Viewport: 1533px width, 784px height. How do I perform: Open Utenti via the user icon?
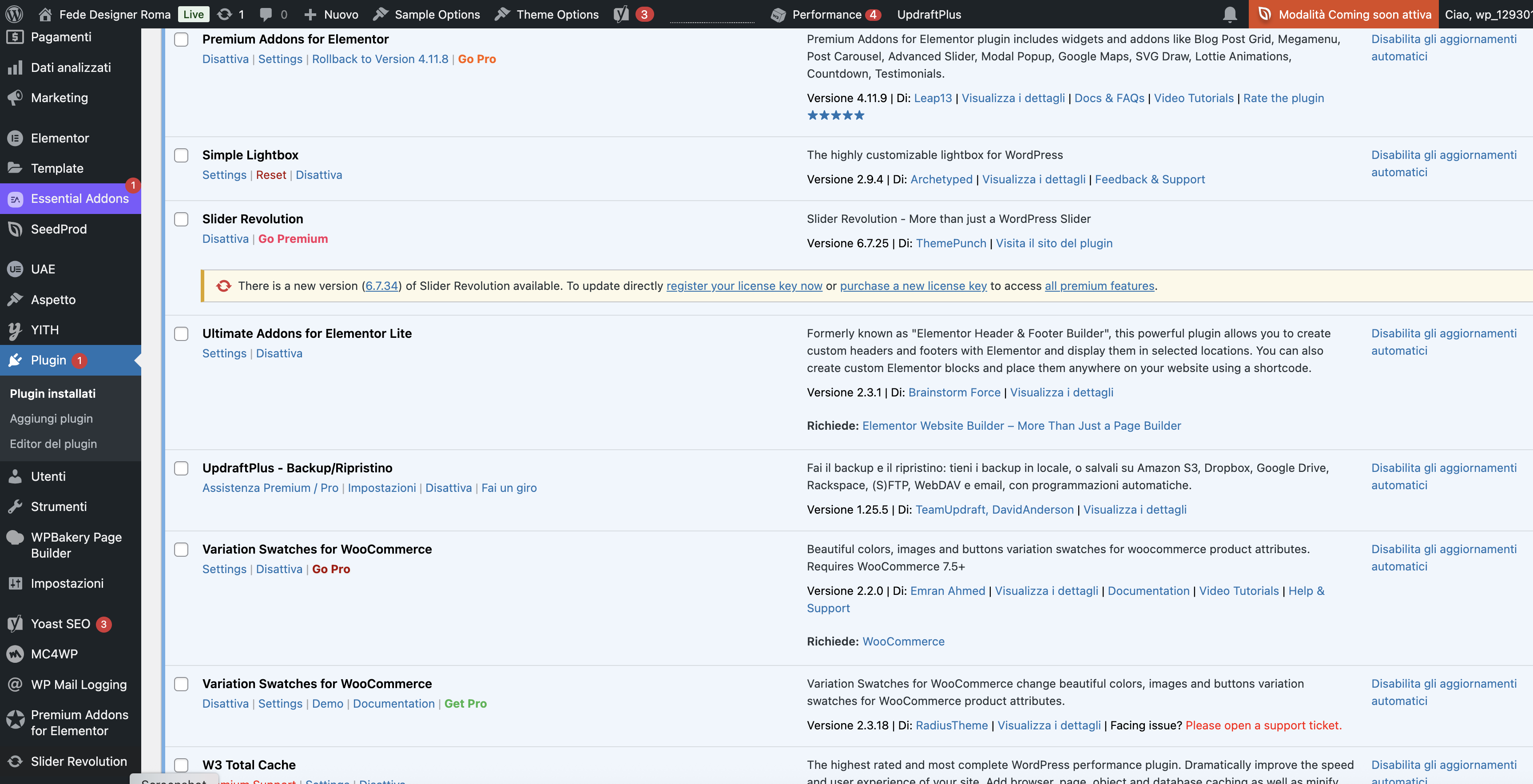click(15, 476)
